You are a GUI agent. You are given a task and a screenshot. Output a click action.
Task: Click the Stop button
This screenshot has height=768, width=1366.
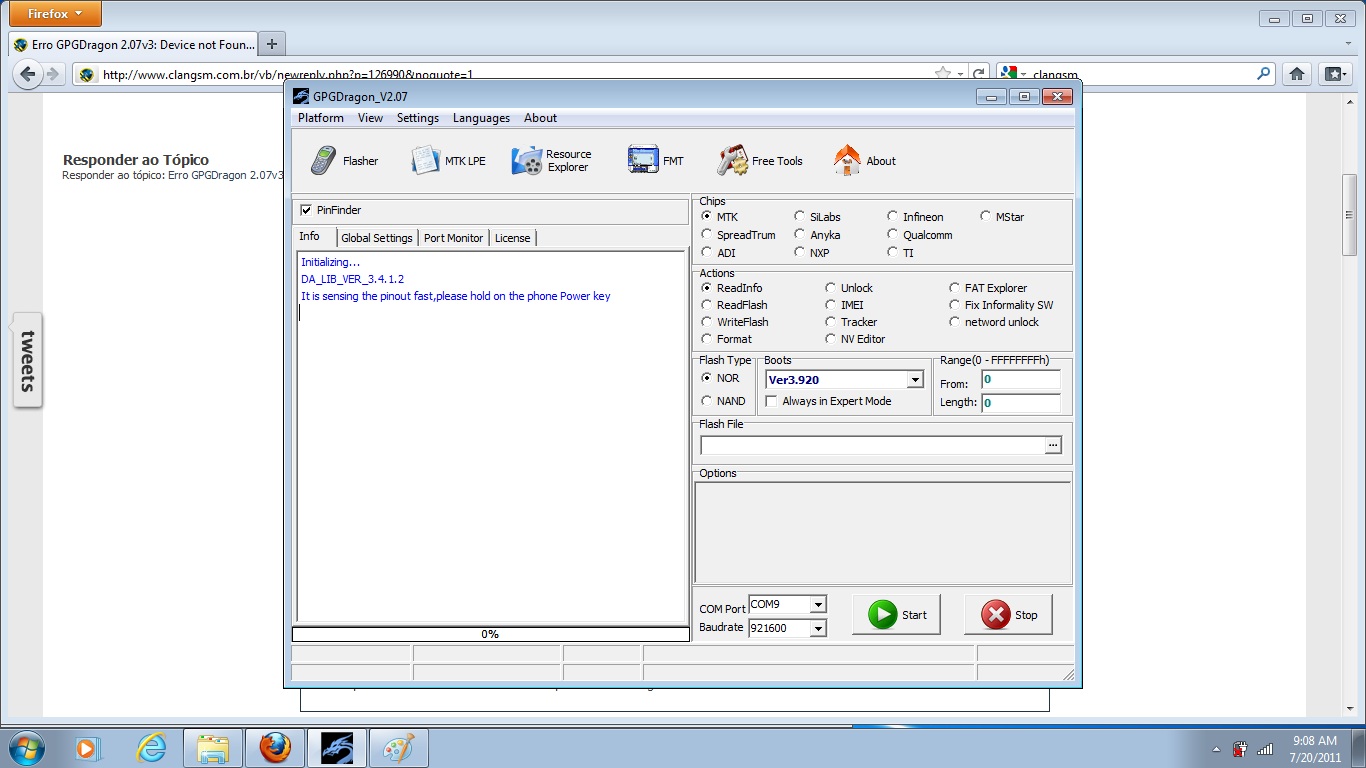click(1008, 614)
